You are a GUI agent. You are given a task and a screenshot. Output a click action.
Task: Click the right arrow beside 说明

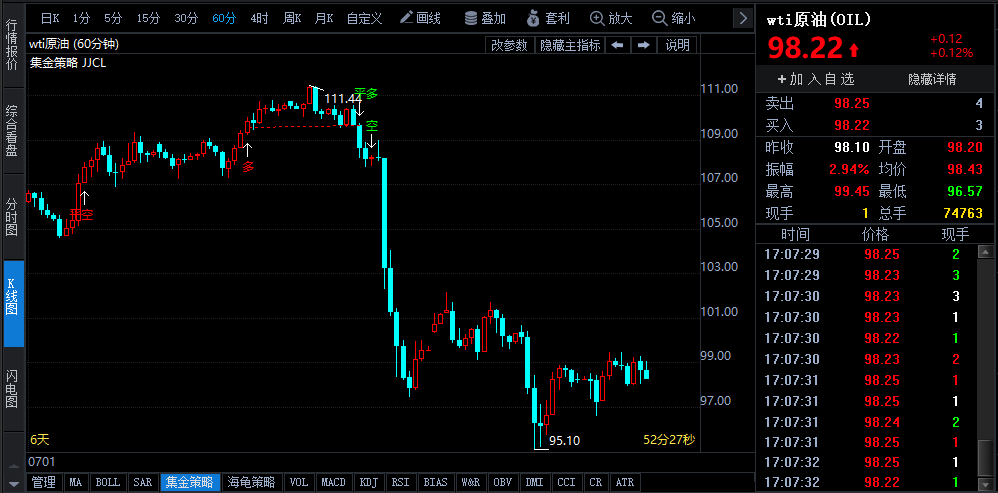[x=643, y=45]
